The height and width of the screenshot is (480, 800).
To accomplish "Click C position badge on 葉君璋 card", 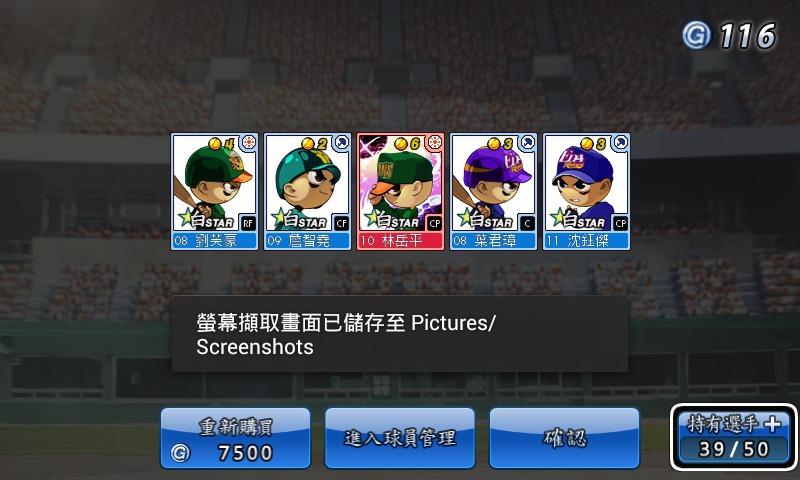I will tap(528, 223).
